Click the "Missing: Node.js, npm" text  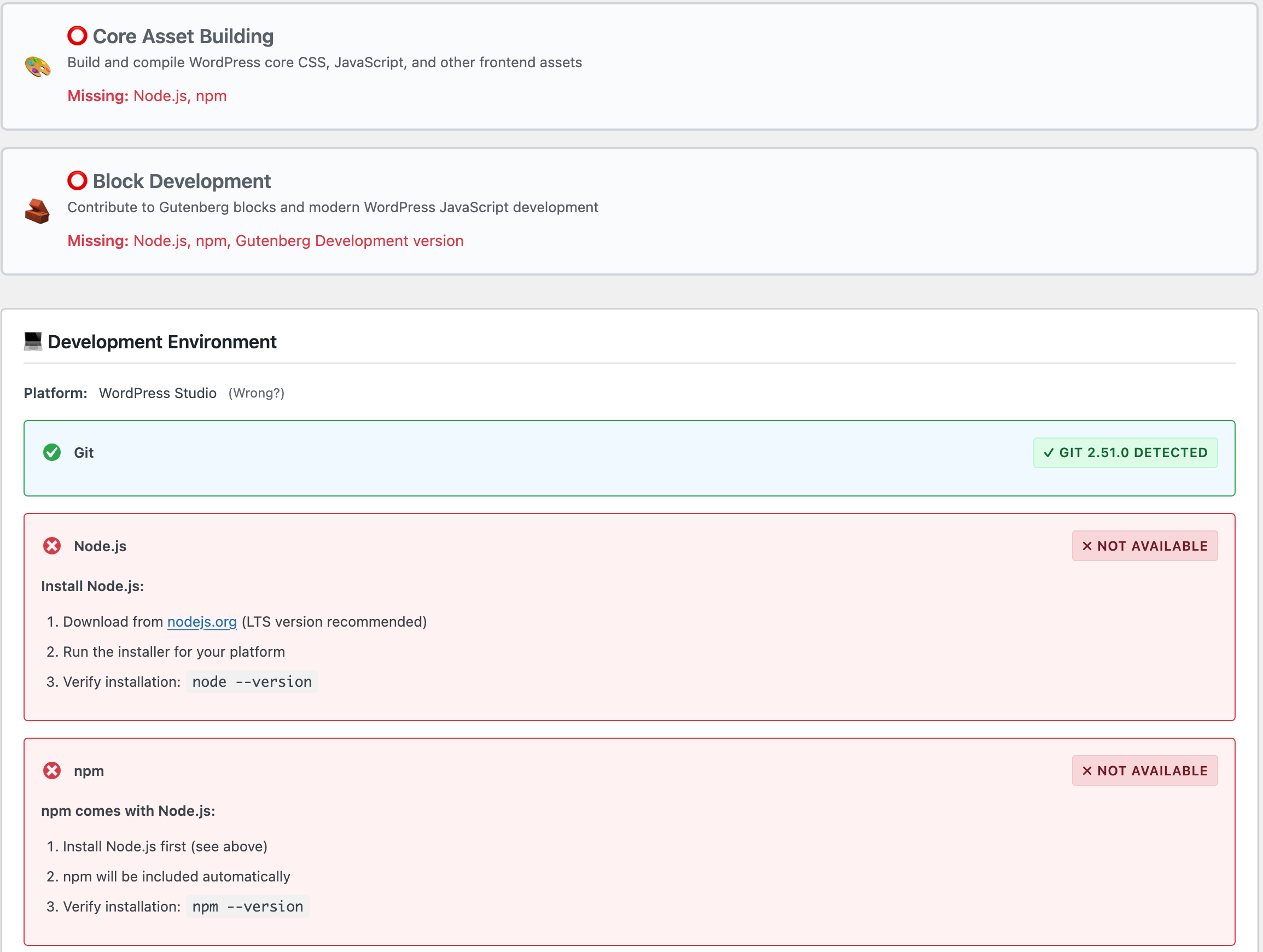(x=147, y=96)
